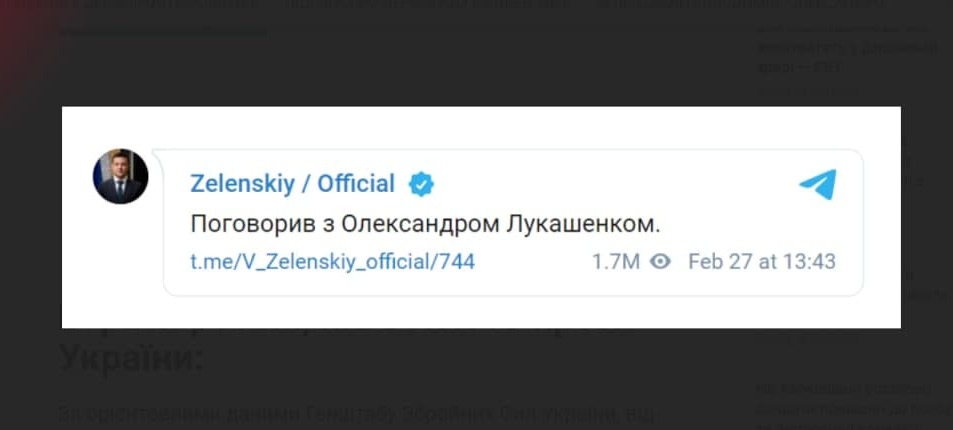Screen dimensions: 953x430
Task: Follow the t.me/V_Zelenskiy_official/744 link
Action: 332,262
